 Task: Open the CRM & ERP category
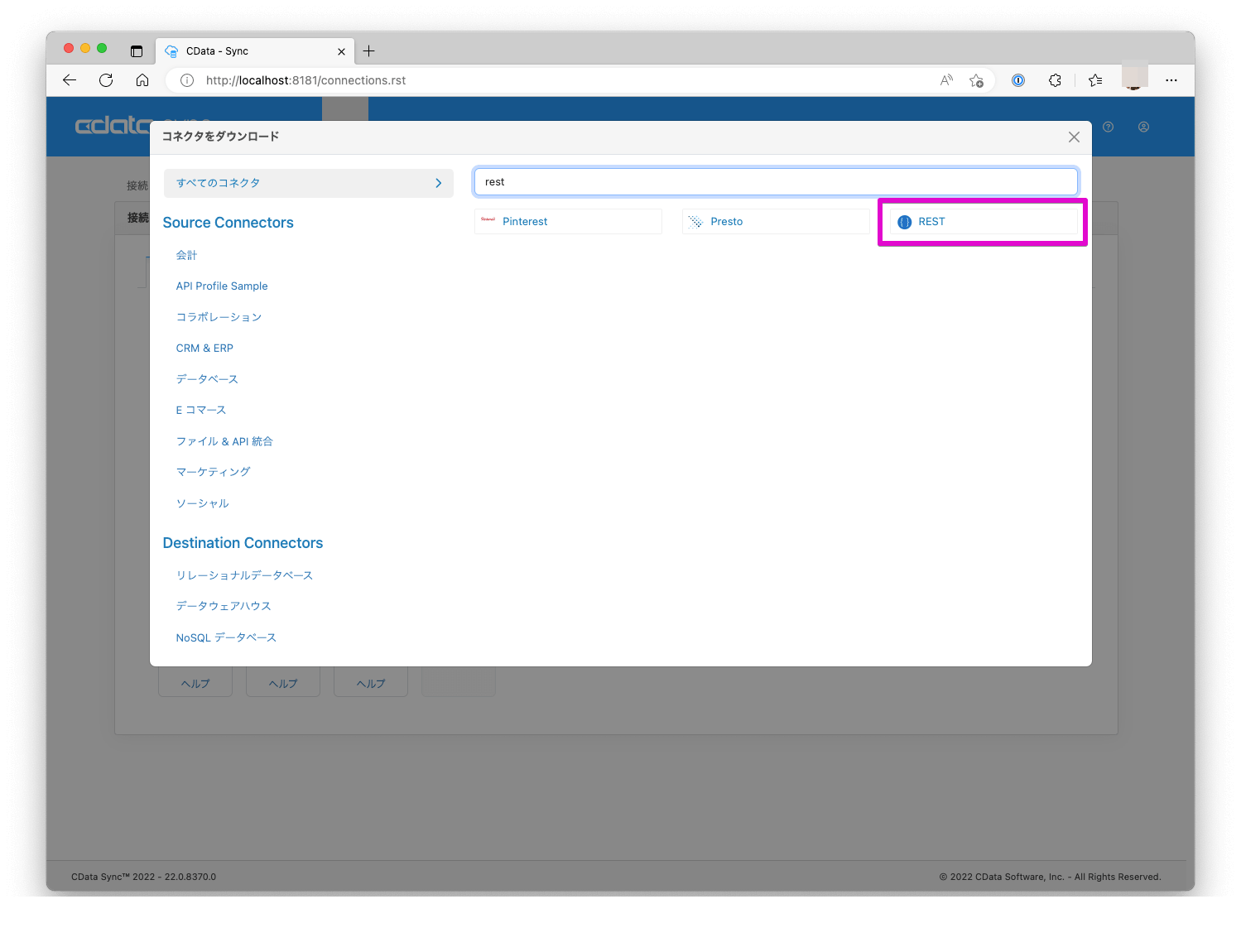coord(204,349)
